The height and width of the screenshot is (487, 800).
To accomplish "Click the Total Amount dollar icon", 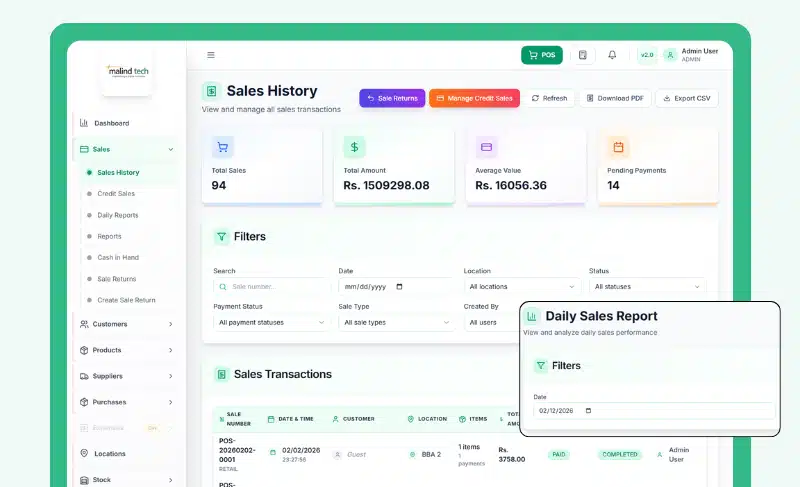I will pyautogui.click(x=354, y=147).
